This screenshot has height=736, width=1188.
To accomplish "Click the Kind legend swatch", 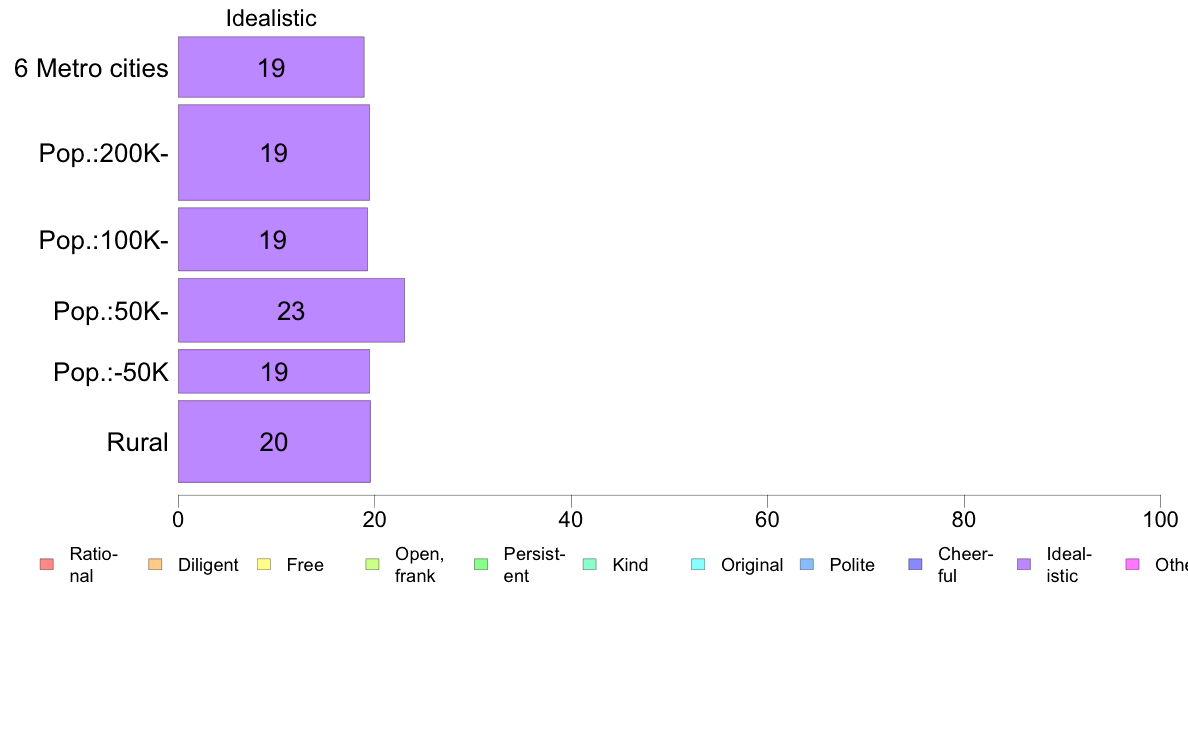I will point(589,565).
